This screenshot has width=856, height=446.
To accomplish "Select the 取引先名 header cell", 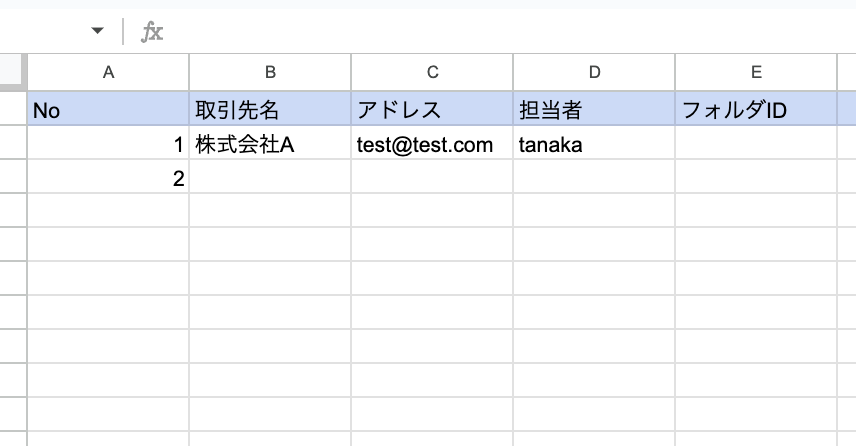I will (x=270, y=110).
